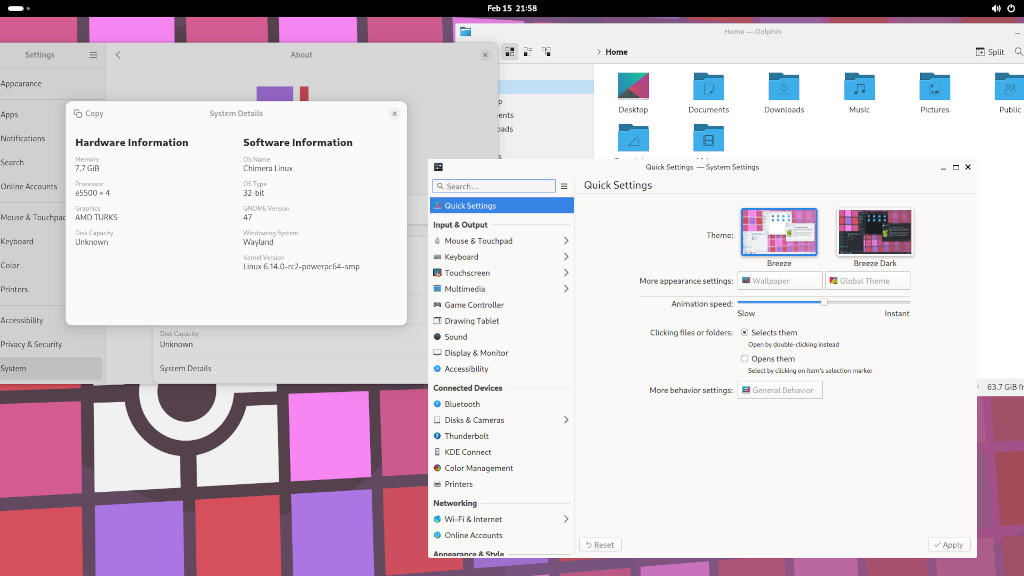
Task: Open the Desktop folder in Dolphin
Action: [x=633, y=93]
